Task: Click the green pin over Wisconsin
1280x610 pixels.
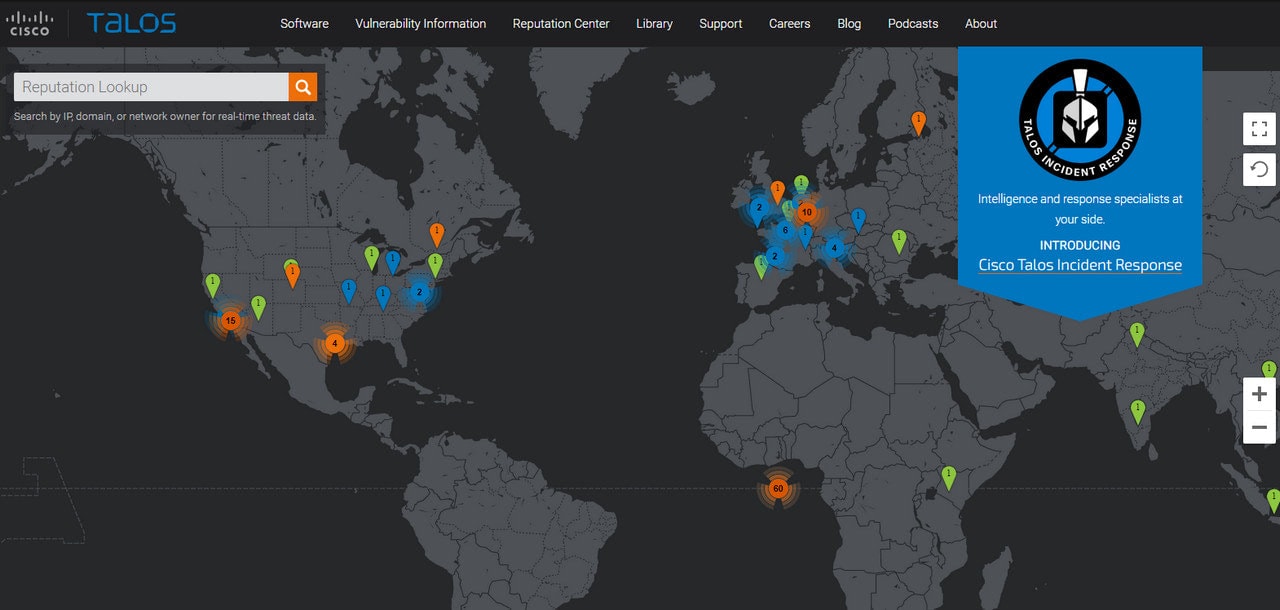Action: (372, 258)
